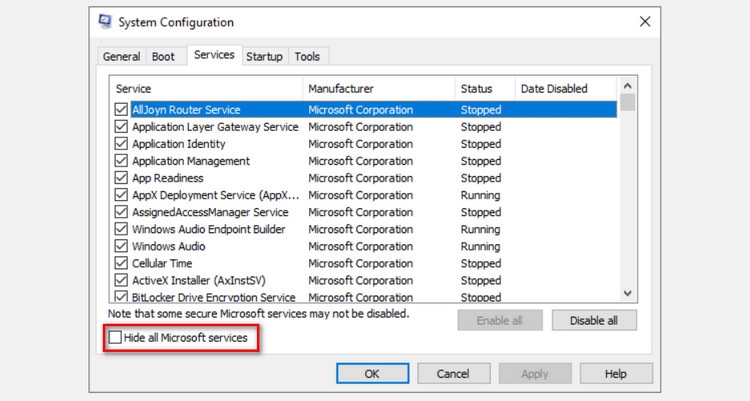This screenshot has height=401, width=750.
Task: Click the Disable all button
Action: click(x=594, y=321)
